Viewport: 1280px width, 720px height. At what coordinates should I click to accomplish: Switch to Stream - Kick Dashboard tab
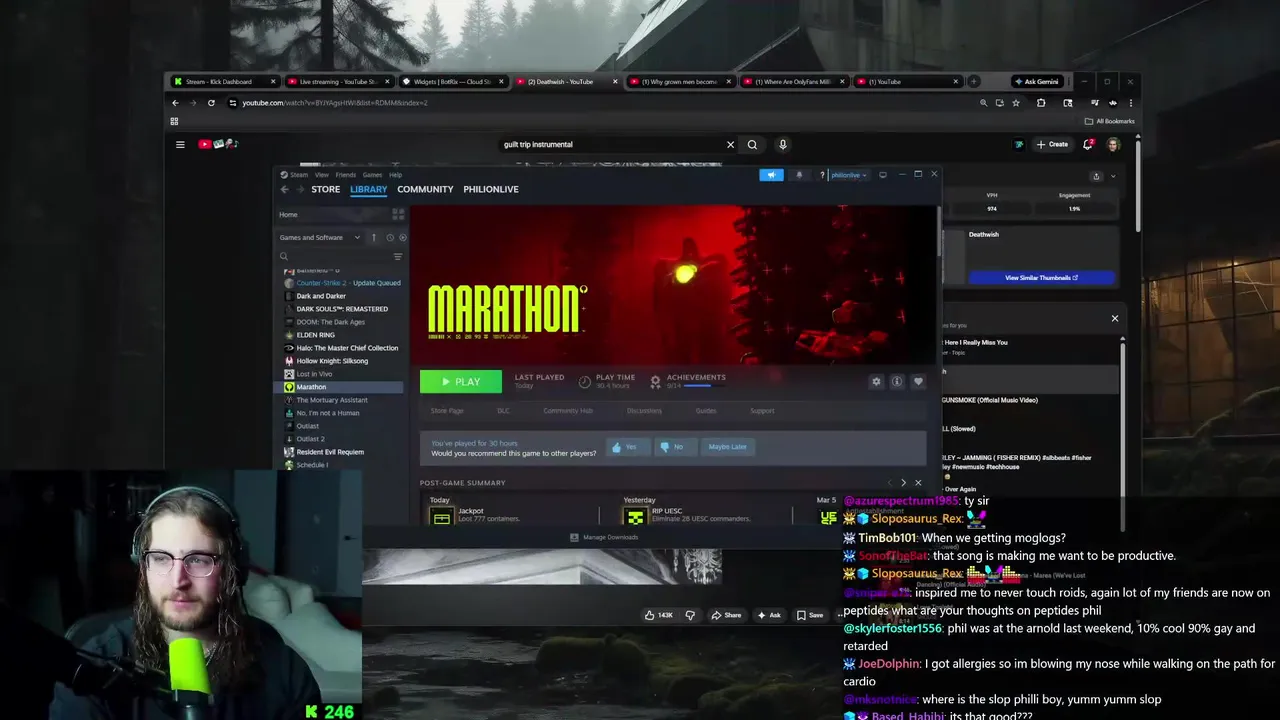point(225,82)
